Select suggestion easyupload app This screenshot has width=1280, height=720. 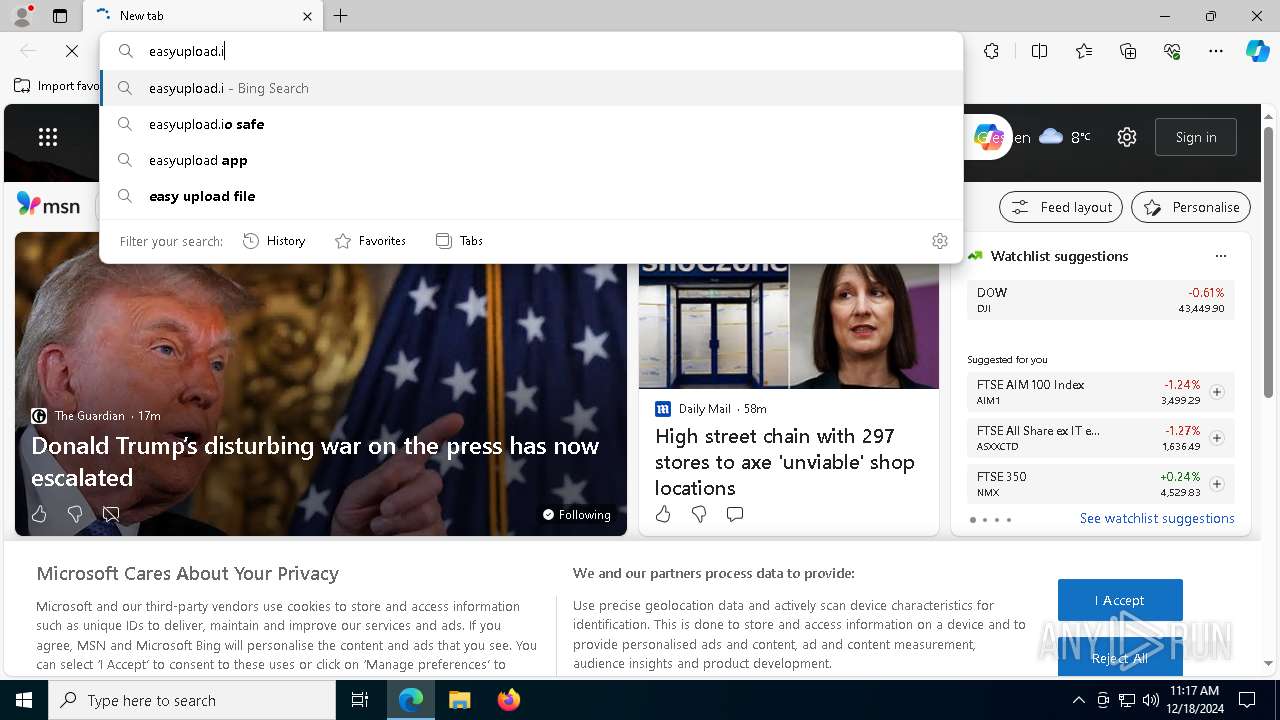pos(531,160)
